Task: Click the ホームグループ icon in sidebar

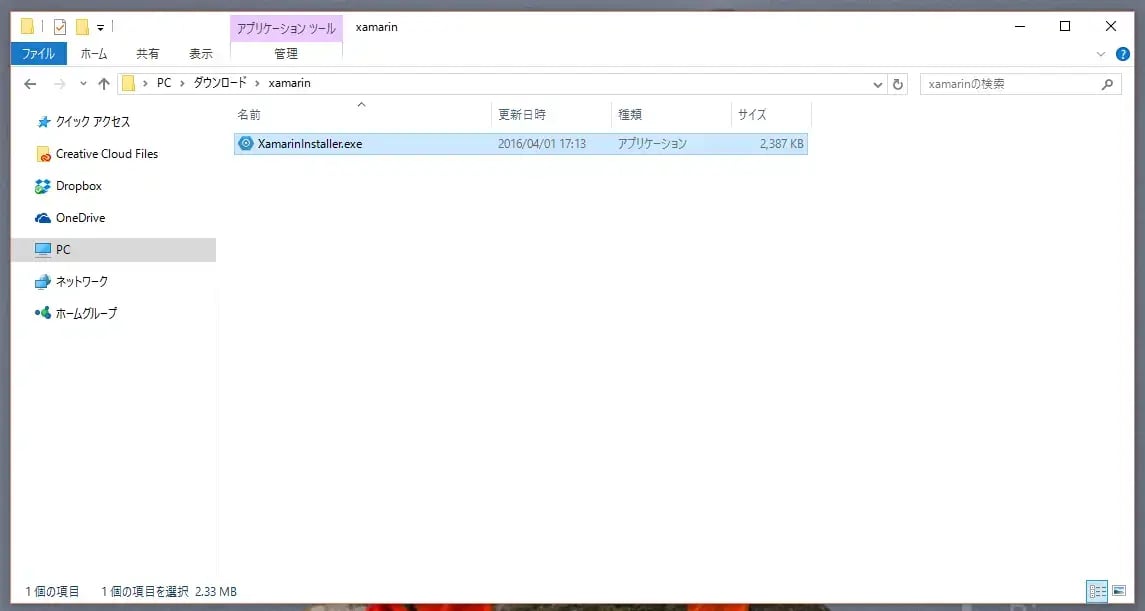Action: (x=43, y=313)
